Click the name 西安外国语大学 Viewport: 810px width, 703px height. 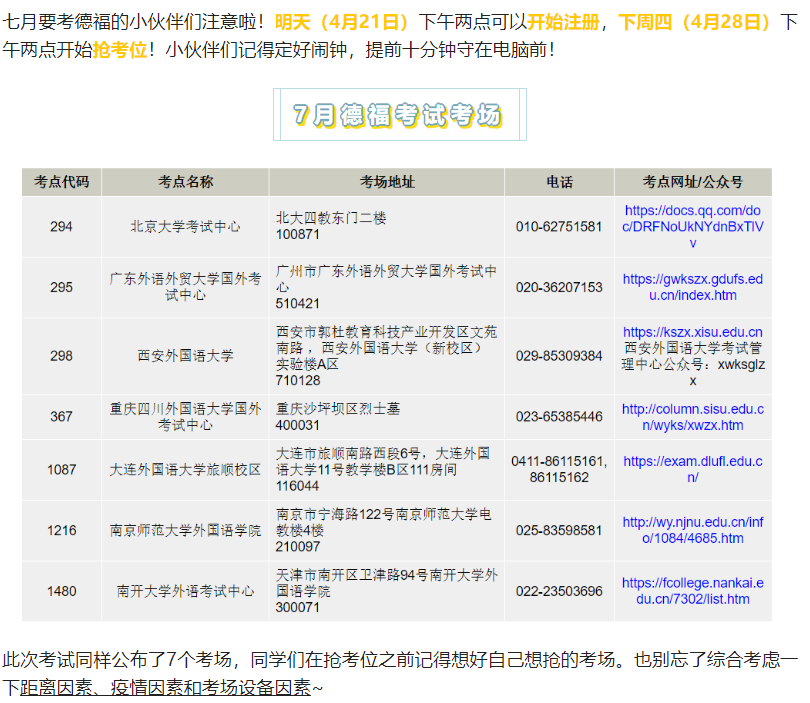185,356
